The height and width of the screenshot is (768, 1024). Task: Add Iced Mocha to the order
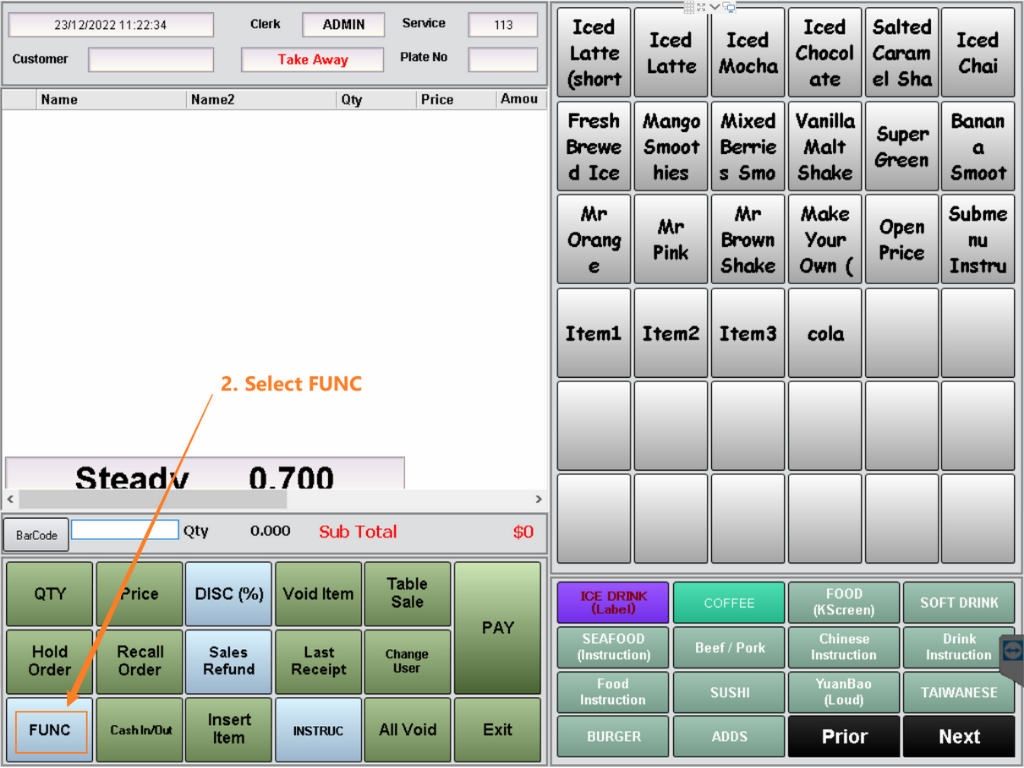[x=748, y=53]
